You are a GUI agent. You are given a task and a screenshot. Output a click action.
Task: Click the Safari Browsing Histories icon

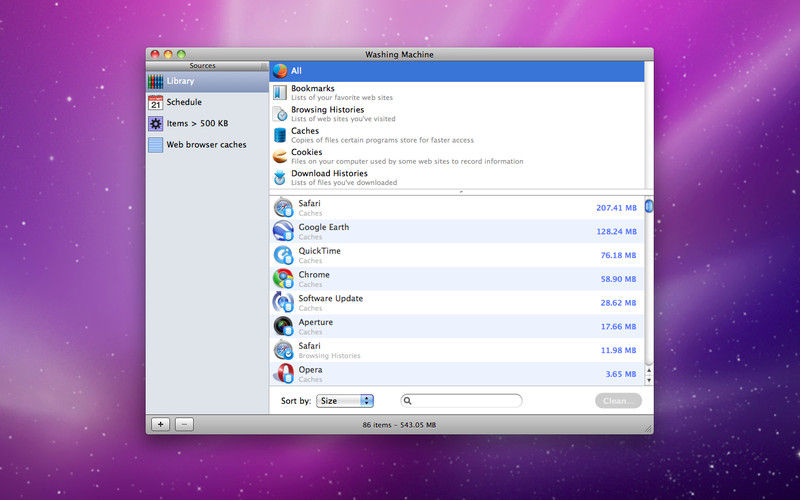(x=283, y=350)
